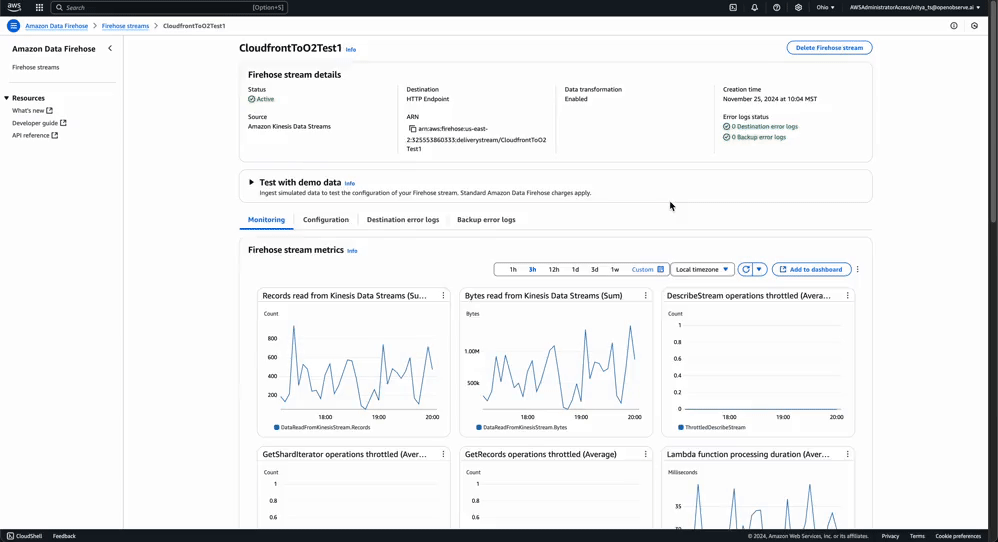The width and height of the screenshot is (998, 542).
Task: Open Cookie preferences in footer
Action: (x=958, y=536)
